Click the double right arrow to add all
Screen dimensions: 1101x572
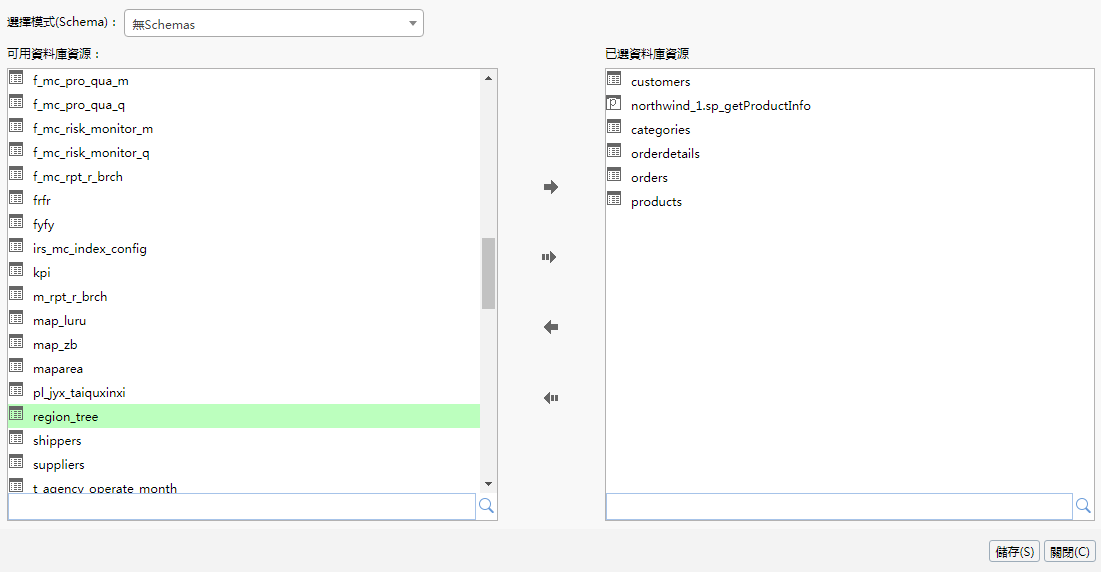(549, 257)
